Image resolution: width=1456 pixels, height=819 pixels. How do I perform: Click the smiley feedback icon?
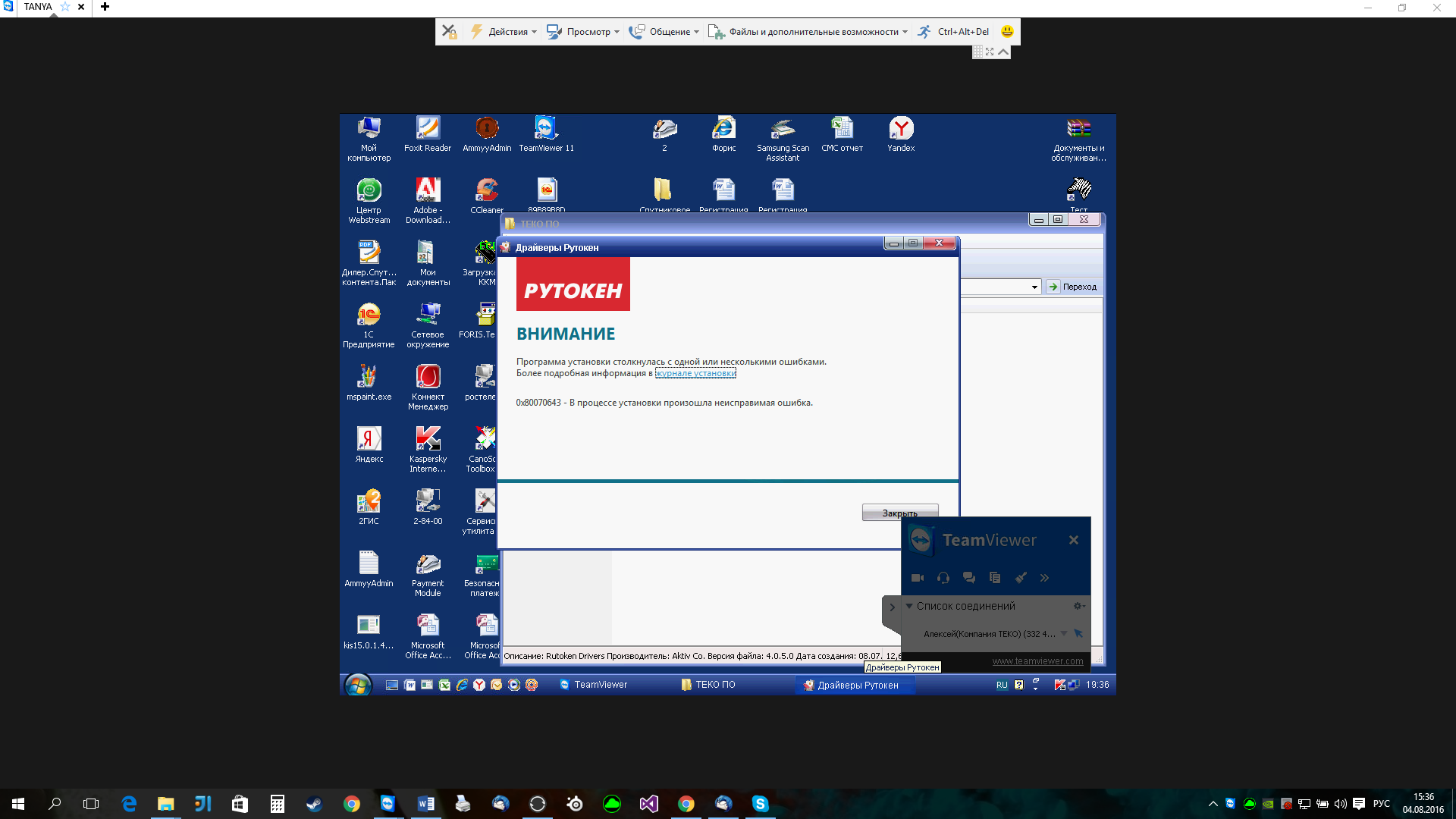[1007, 32]
